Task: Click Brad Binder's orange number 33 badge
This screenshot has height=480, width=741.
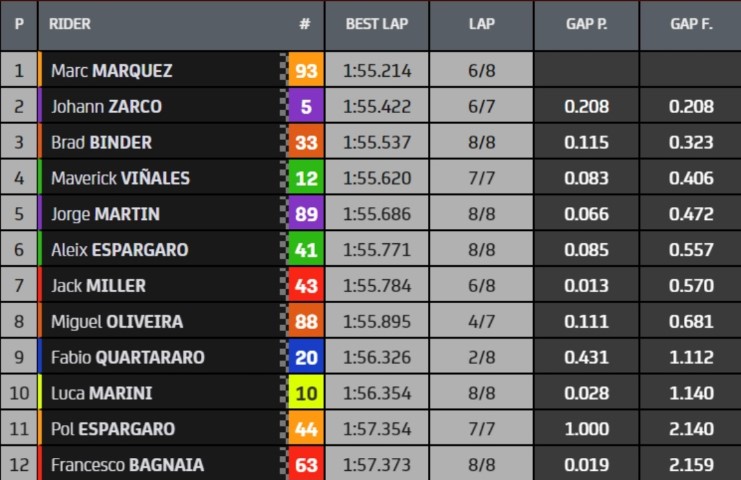Action: tap(305, 143)
